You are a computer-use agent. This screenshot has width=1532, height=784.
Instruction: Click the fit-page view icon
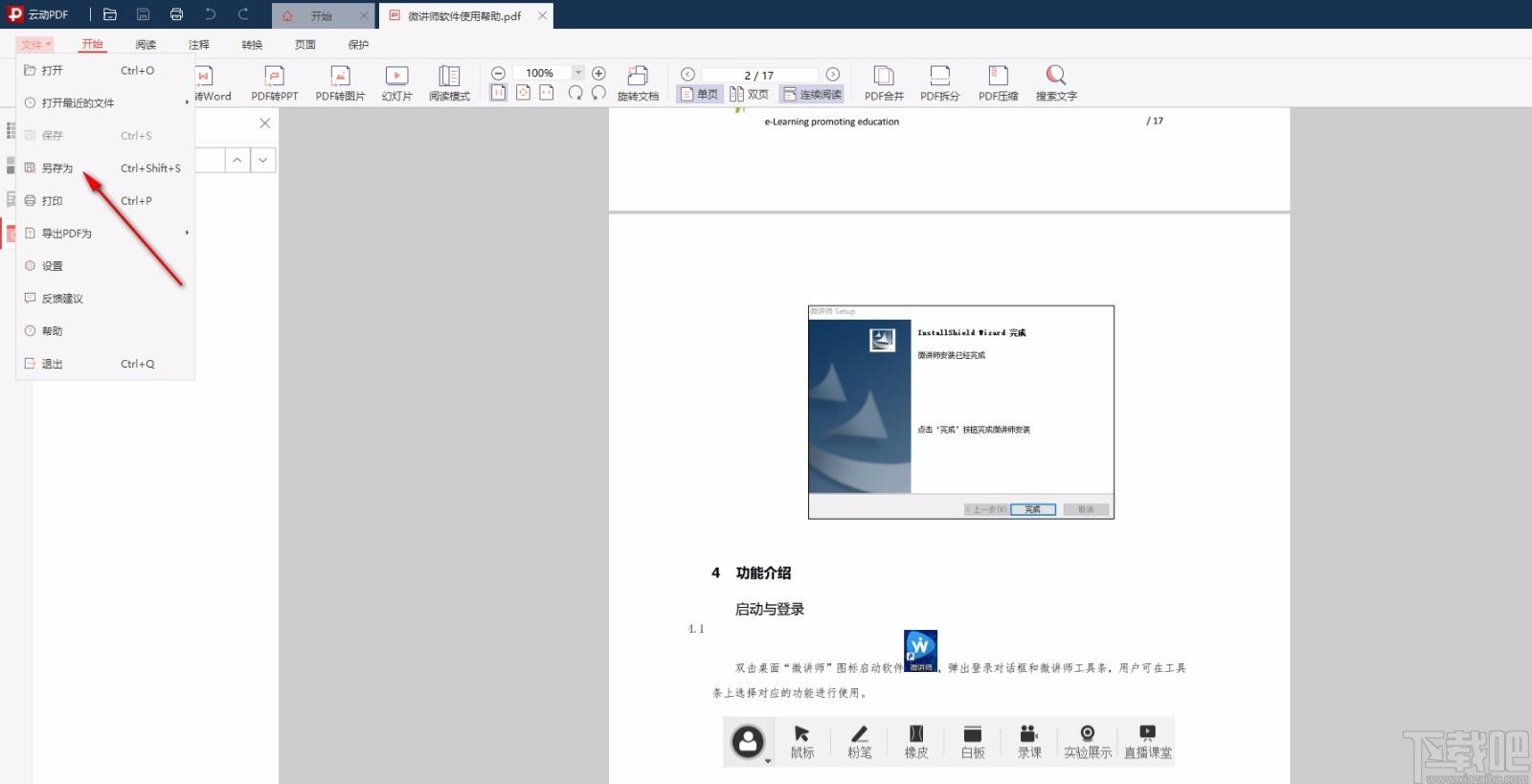coord(523,93)
